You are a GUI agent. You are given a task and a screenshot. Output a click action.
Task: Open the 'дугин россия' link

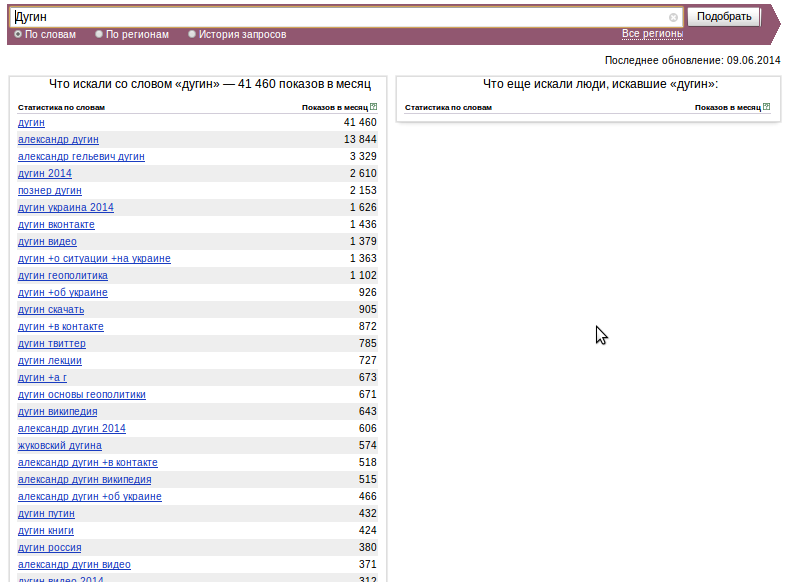coord(50,548)
